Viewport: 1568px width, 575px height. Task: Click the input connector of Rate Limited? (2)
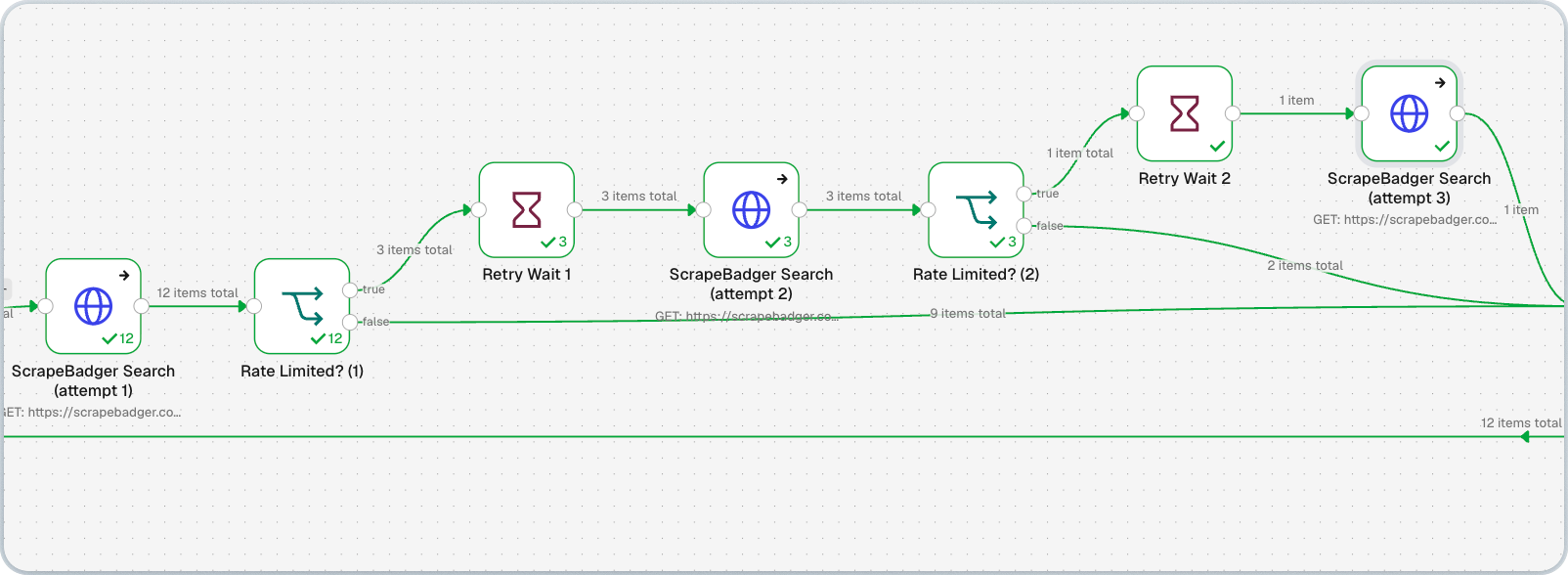click(929, 210)
